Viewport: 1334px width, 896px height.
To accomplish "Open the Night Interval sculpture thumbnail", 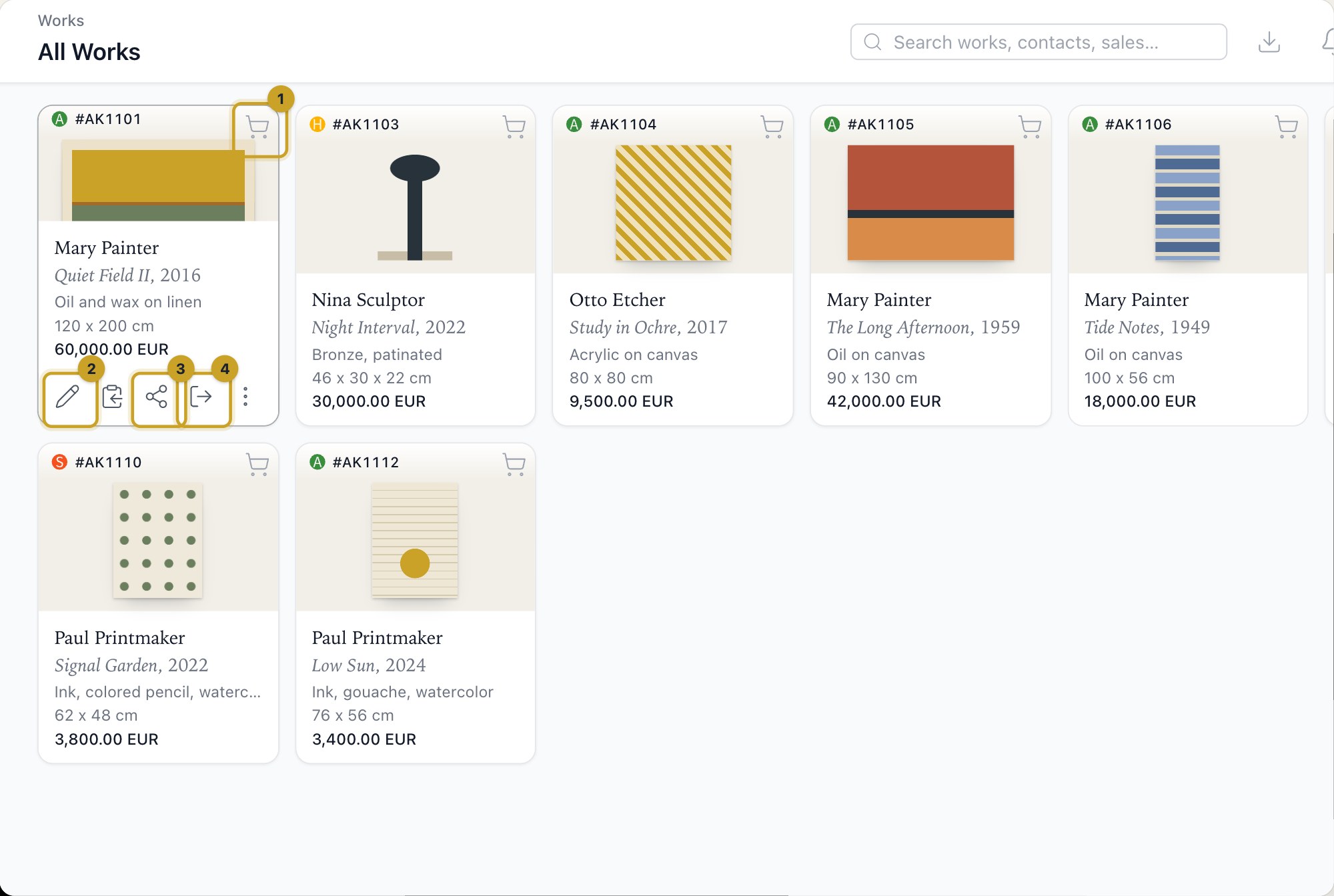I will click(x=415, y=207).
